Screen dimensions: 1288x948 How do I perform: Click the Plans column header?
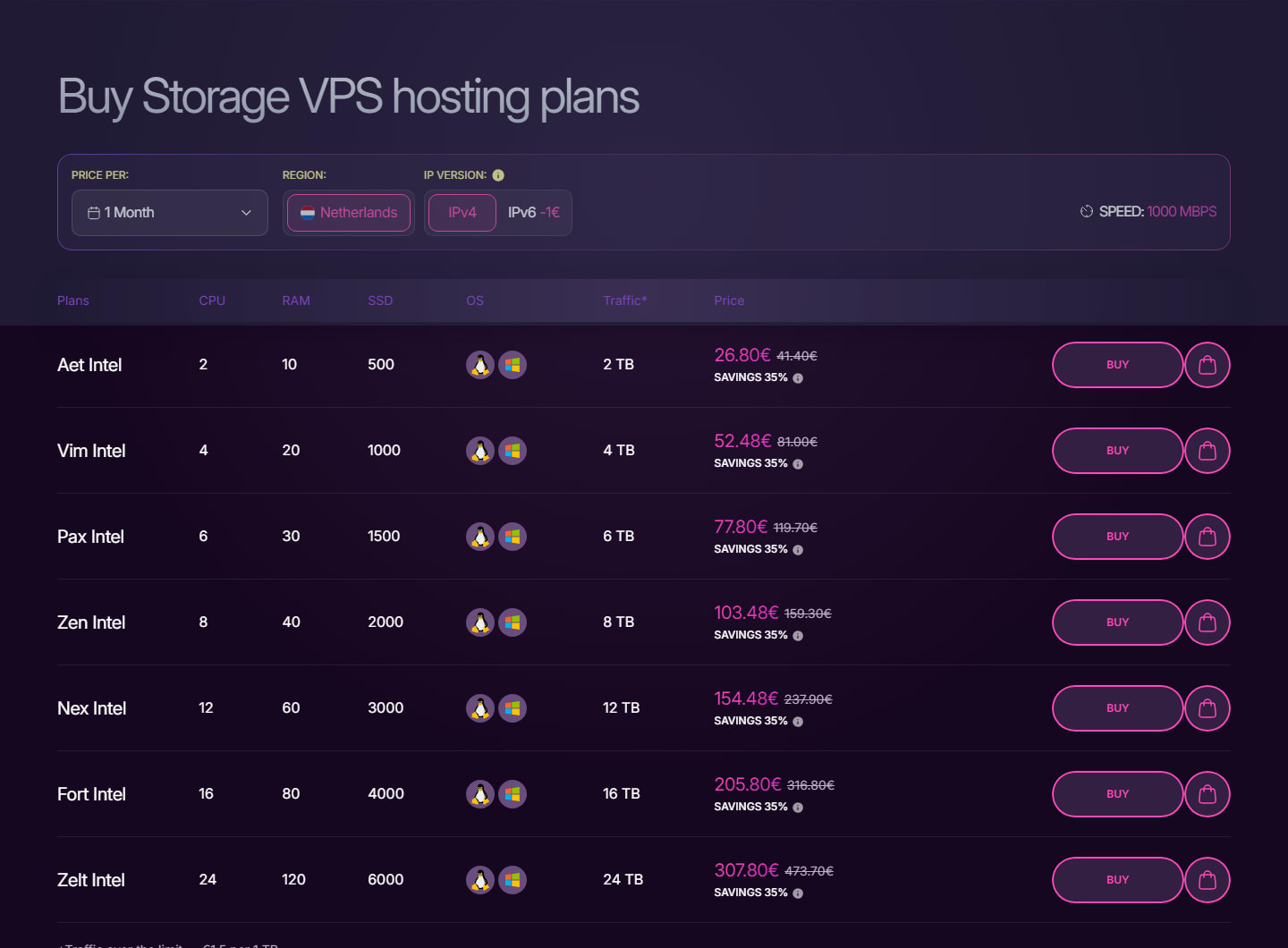[73, 300]
